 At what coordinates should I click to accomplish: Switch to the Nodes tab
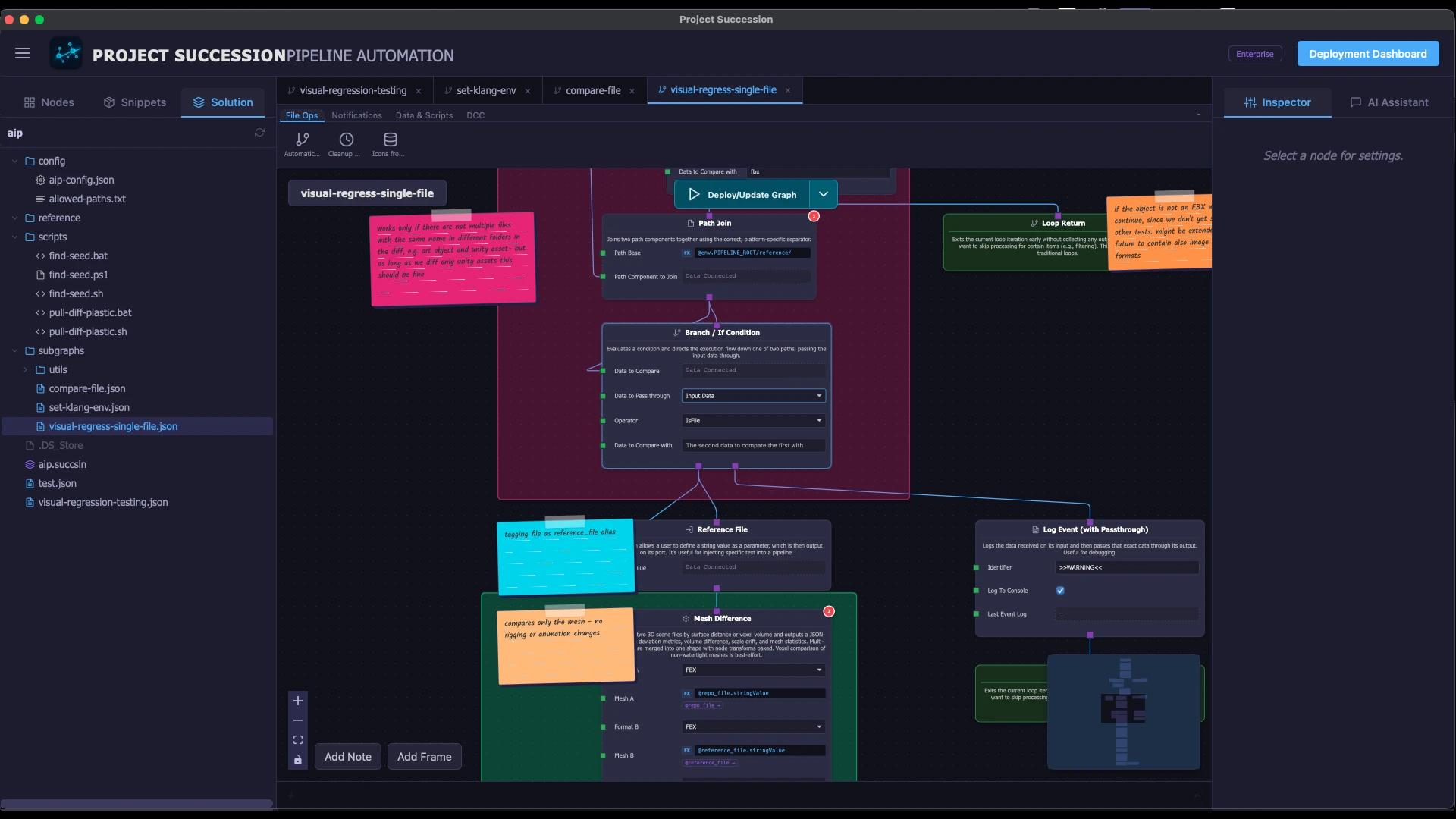[x=49, y=102]
